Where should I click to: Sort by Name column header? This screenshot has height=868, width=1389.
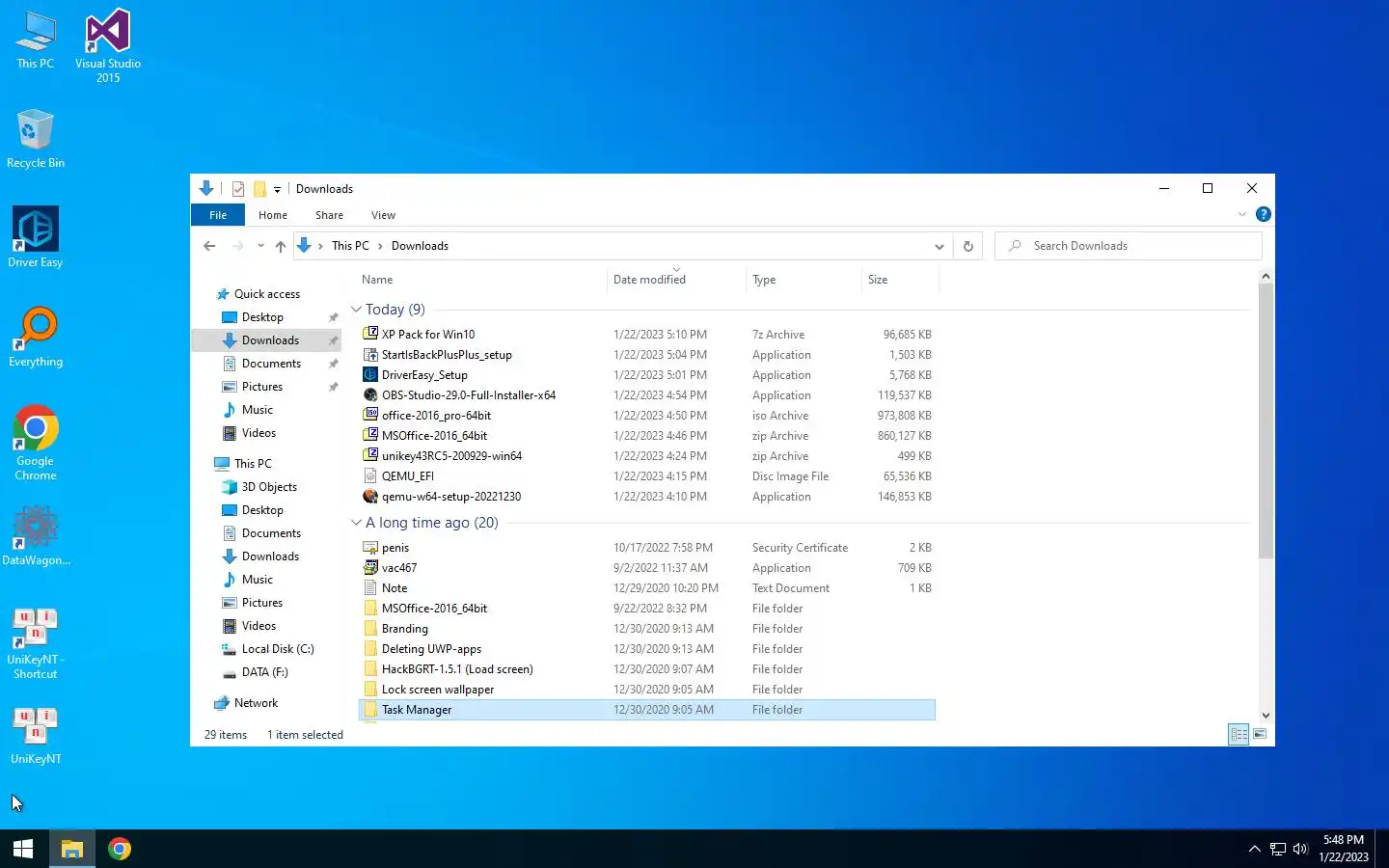point(482,280)
